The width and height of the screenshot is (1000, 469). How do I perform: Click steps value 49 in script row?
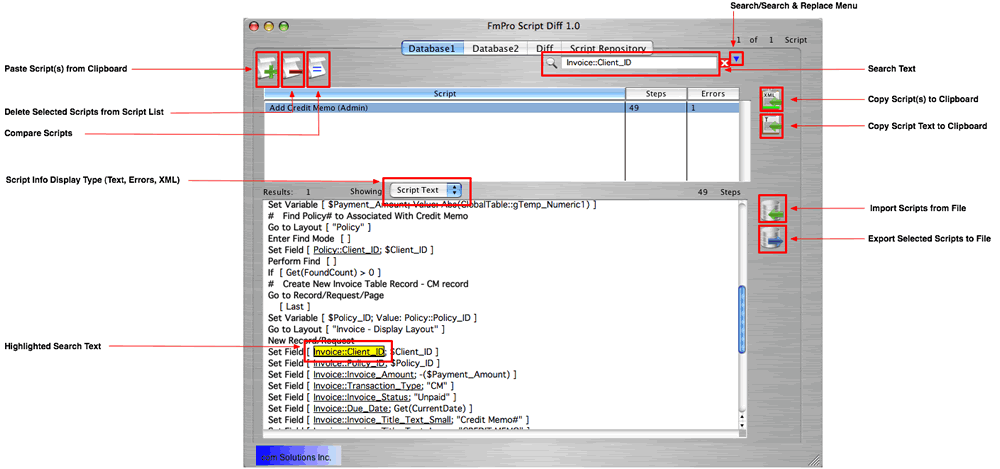pyautogui.click(x=635, y=108)
